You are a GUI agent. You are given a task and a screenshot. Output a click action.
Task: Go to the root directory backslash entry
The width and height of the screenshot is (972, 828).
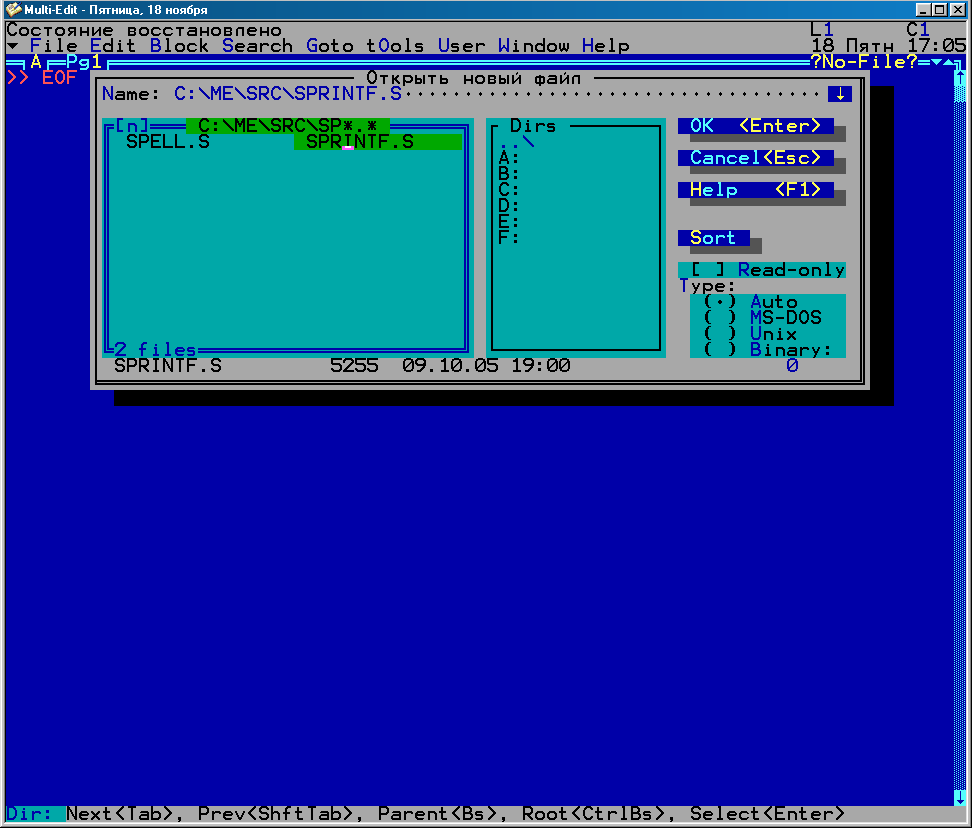click(x=528, y=142)
